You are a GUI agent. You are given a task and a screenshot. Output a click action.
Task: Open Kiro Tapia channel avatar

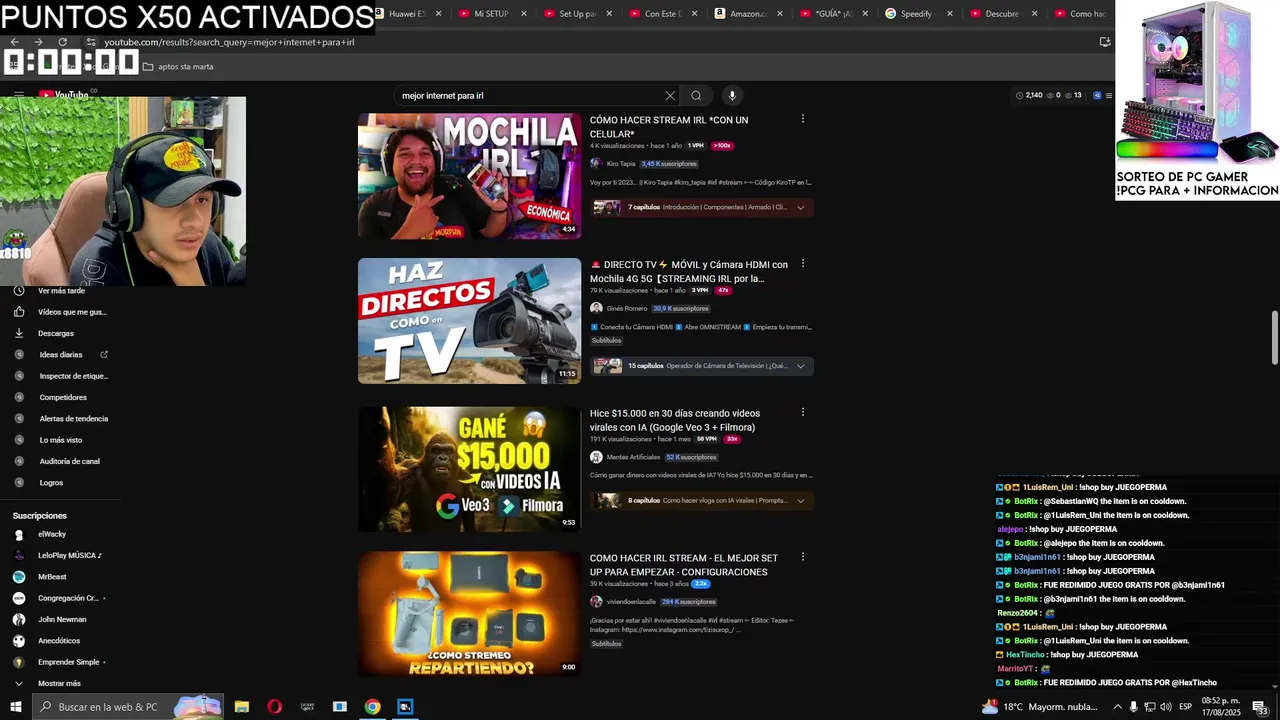[x=596, y=163]
